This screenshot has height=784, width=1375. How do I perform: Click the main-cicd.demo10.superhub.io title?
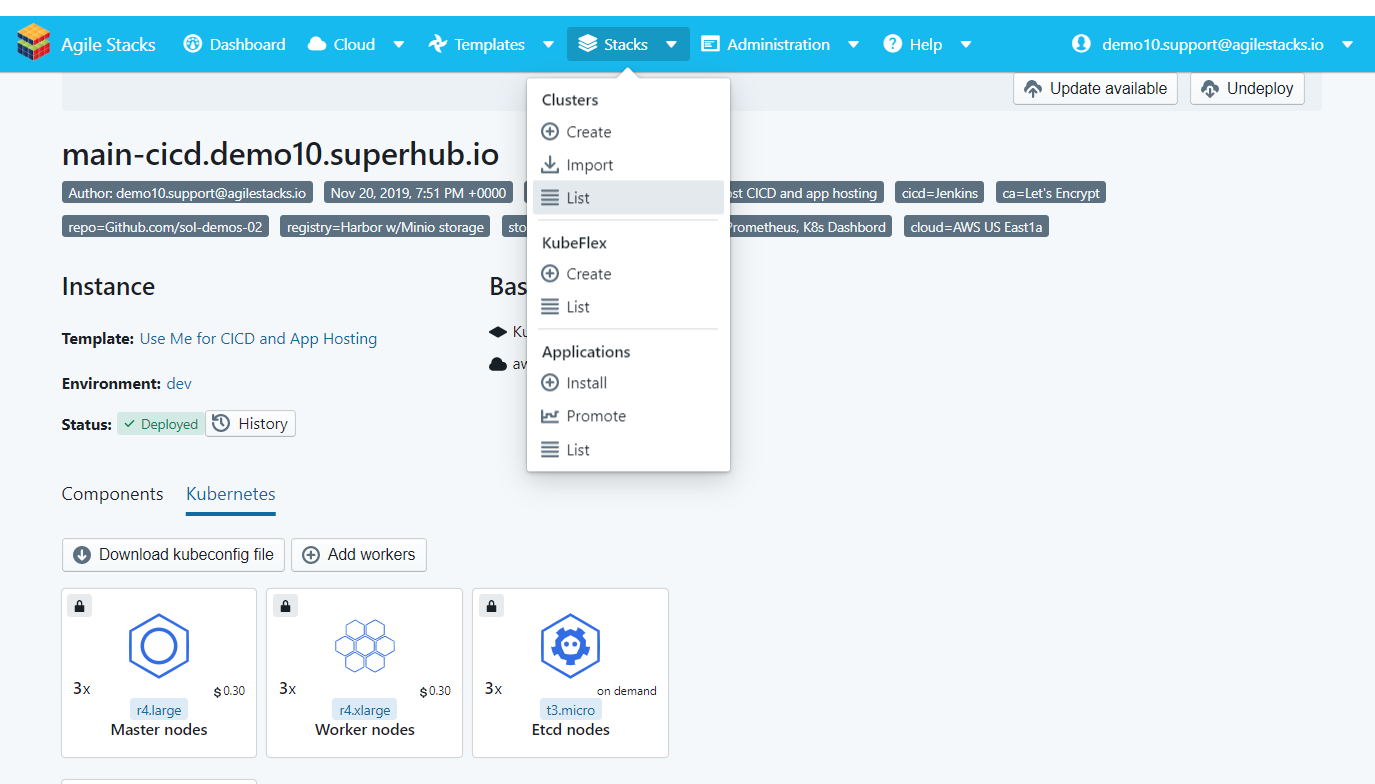280,154
